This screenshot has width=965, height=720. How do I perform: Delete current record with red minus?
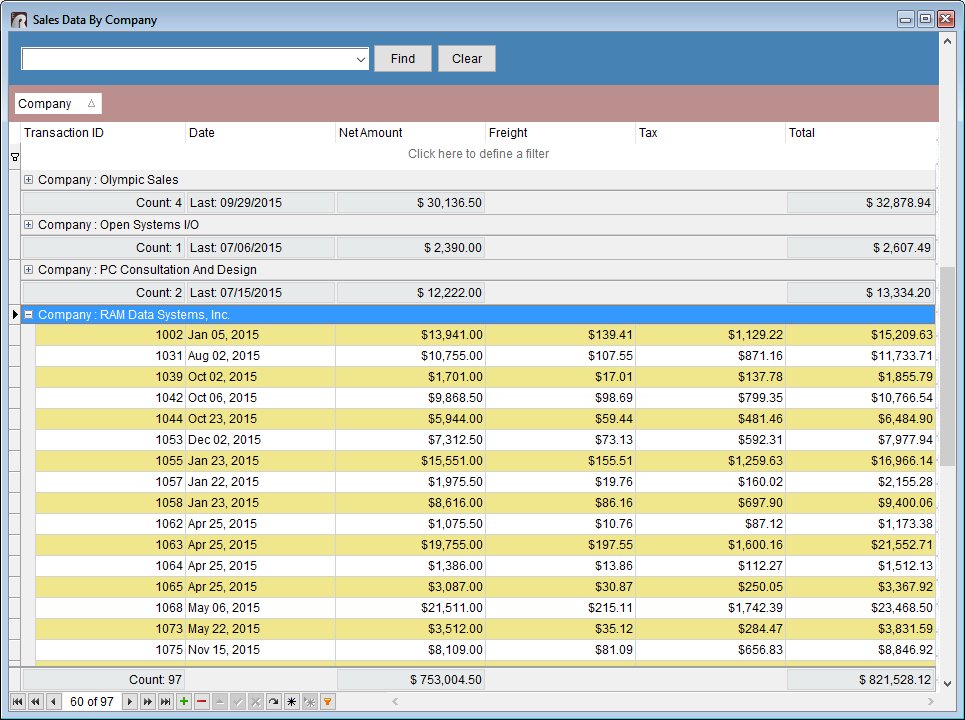tap(202, 702)
